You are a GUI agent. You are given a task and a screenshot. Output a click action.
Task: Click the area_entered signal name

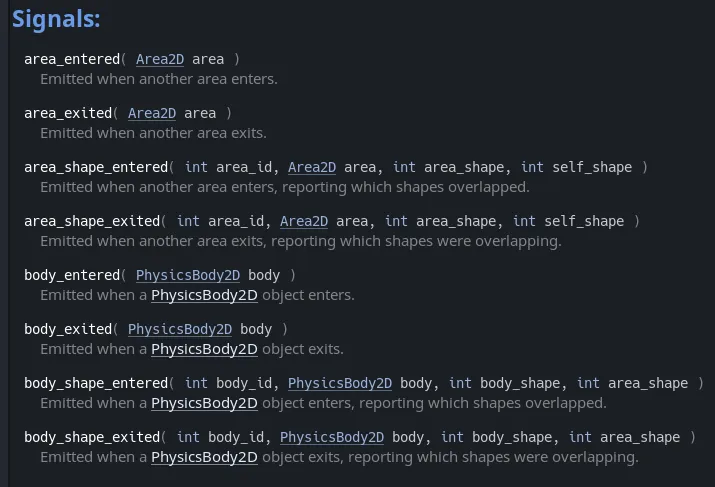(x=71, y=59)
